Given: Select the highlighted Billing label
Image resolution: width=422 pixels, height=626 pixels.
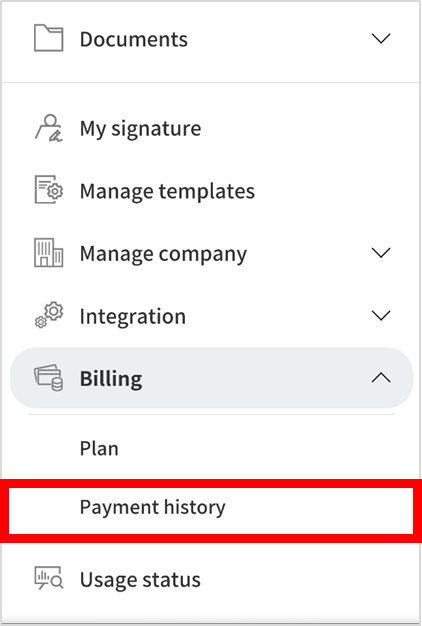Looking at the screenshot, I should [x=111, y=378].
